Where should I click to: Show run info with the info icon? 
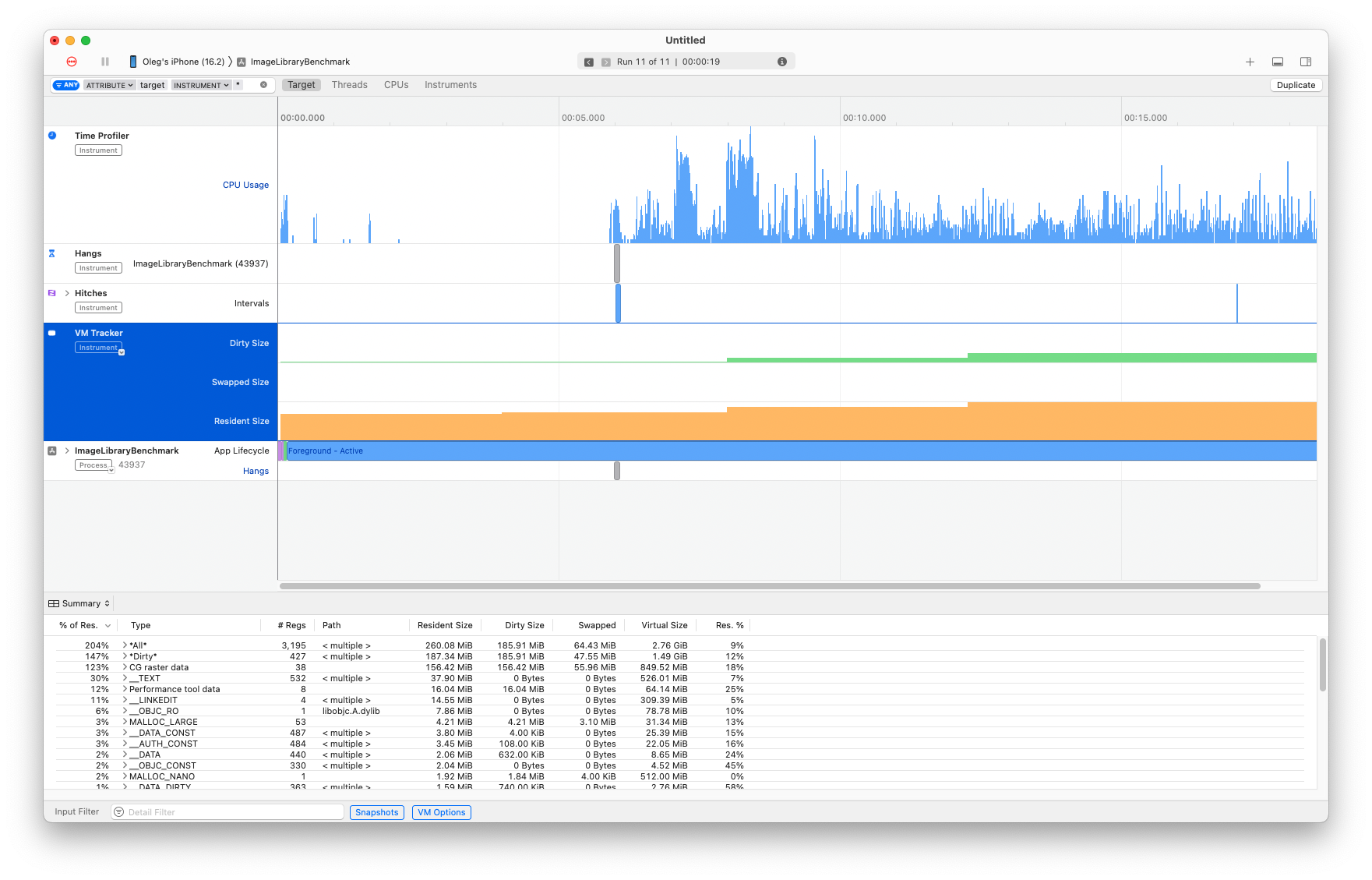(782, 62)
